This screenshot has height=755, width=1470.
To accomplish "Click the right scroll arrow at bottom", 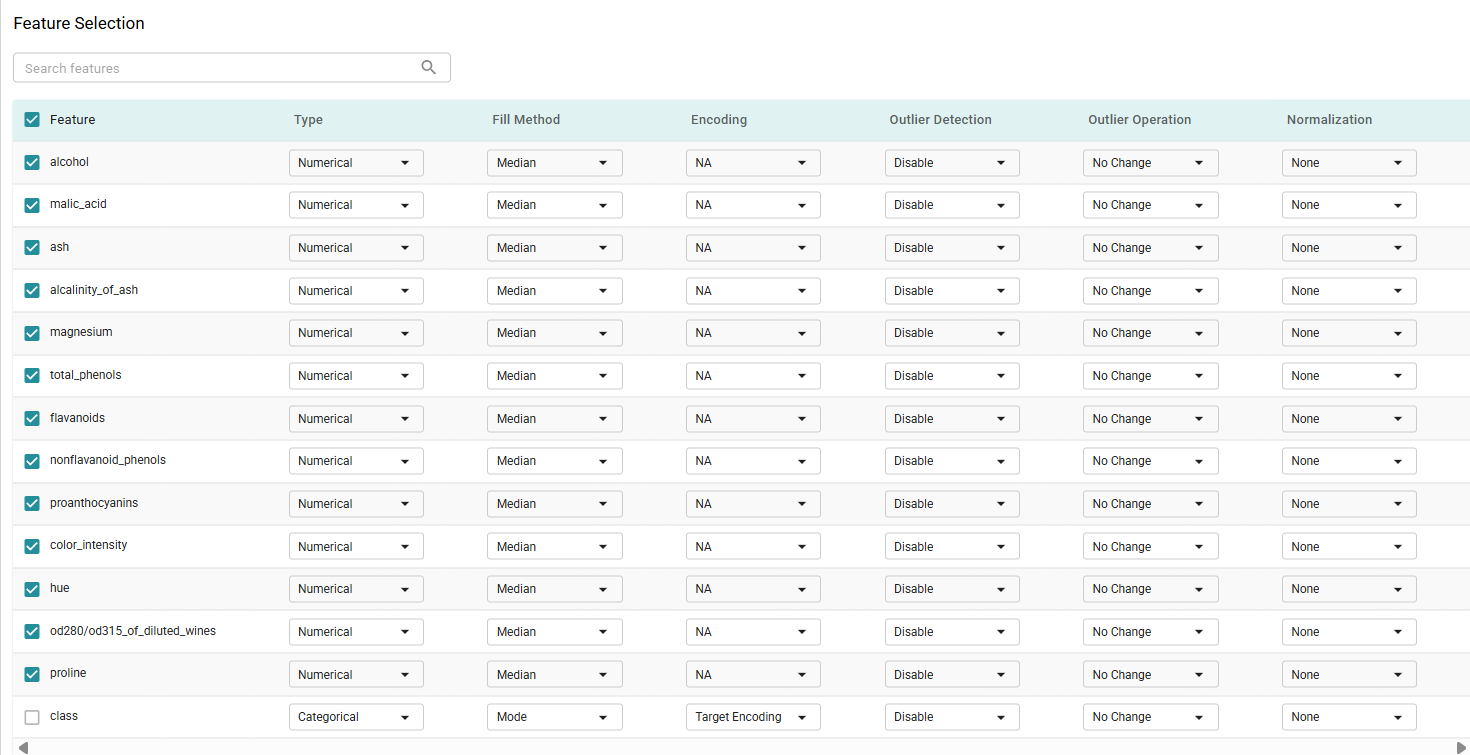I will (x=1461, y=747).
